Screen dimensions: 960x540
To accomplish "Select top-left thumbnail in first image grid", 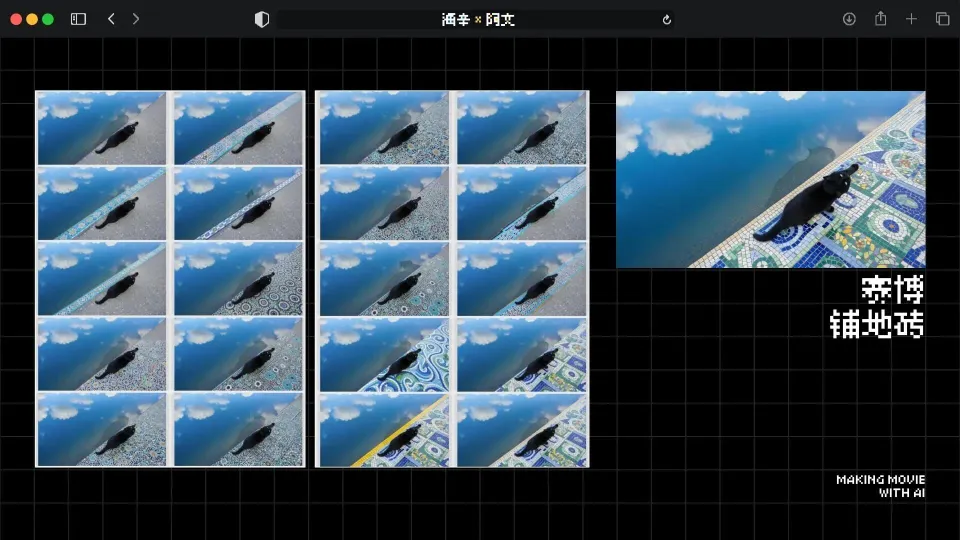I will coord(102,128).
